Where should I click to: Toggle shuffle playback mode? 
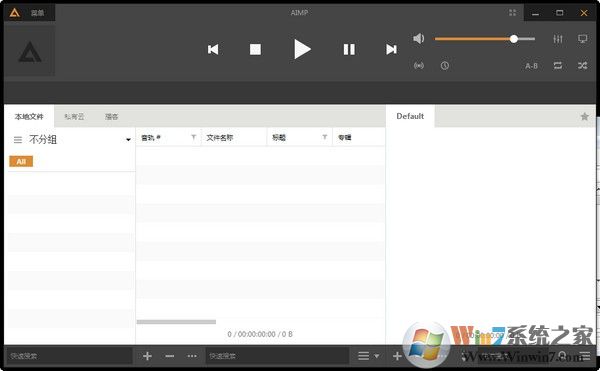click(582, 66)
